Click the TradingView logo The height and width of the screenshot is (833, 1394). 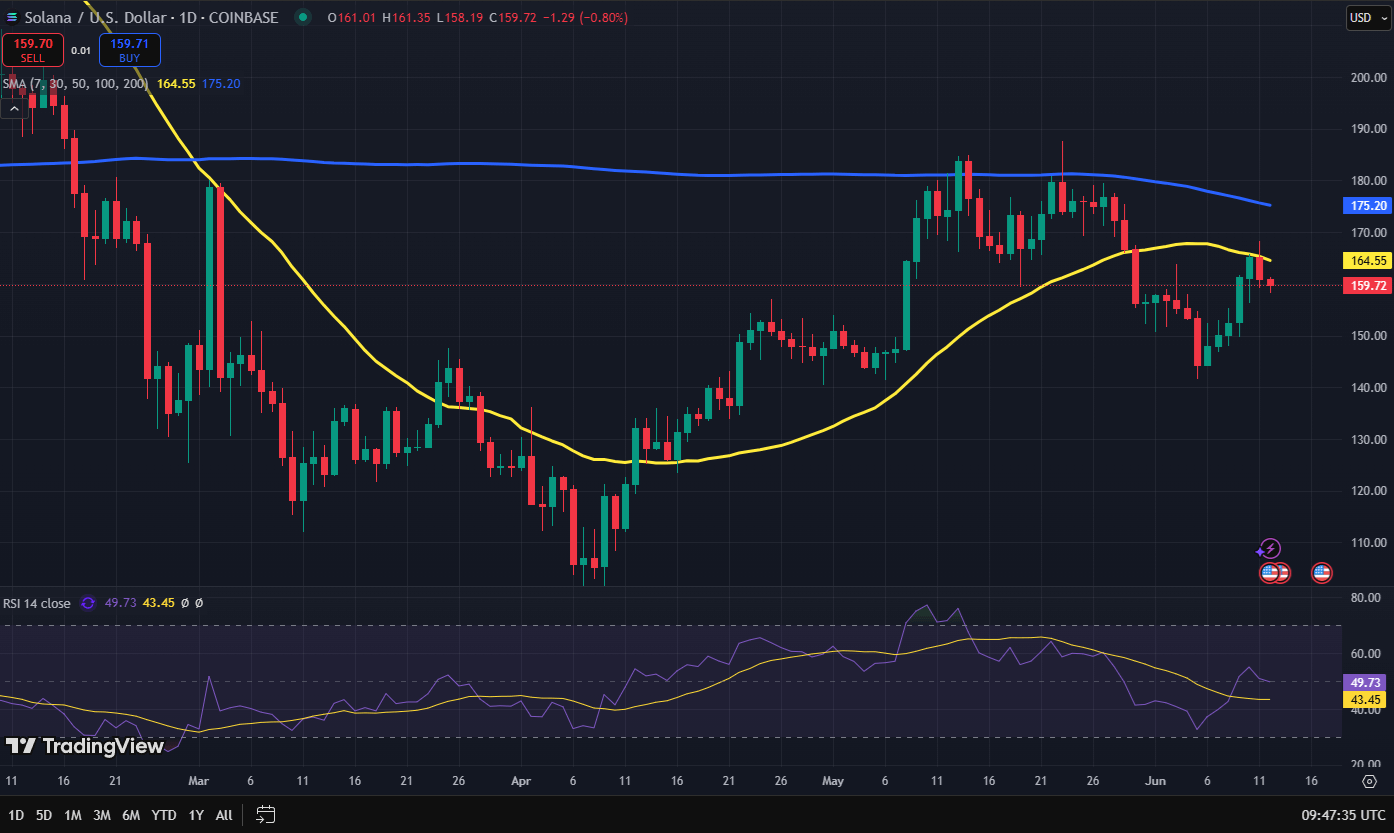(84, 746)
